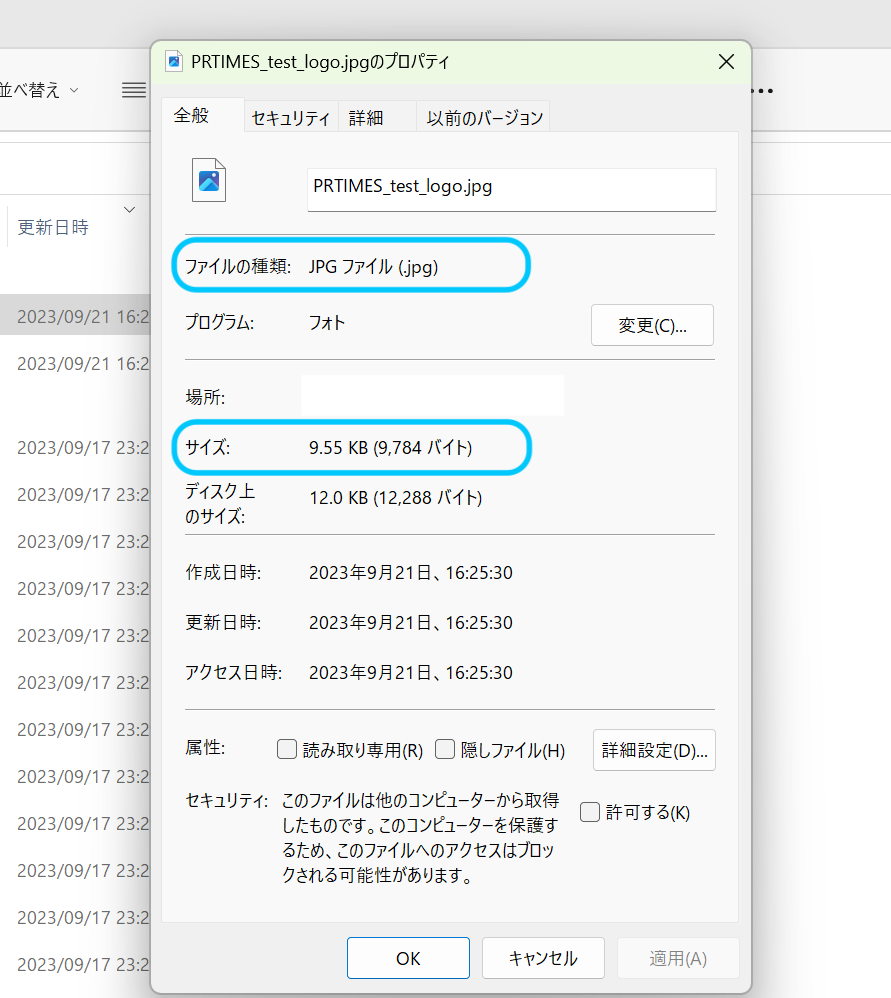
Task: Open the three-dots more options menu
Action: pos(763,91)
